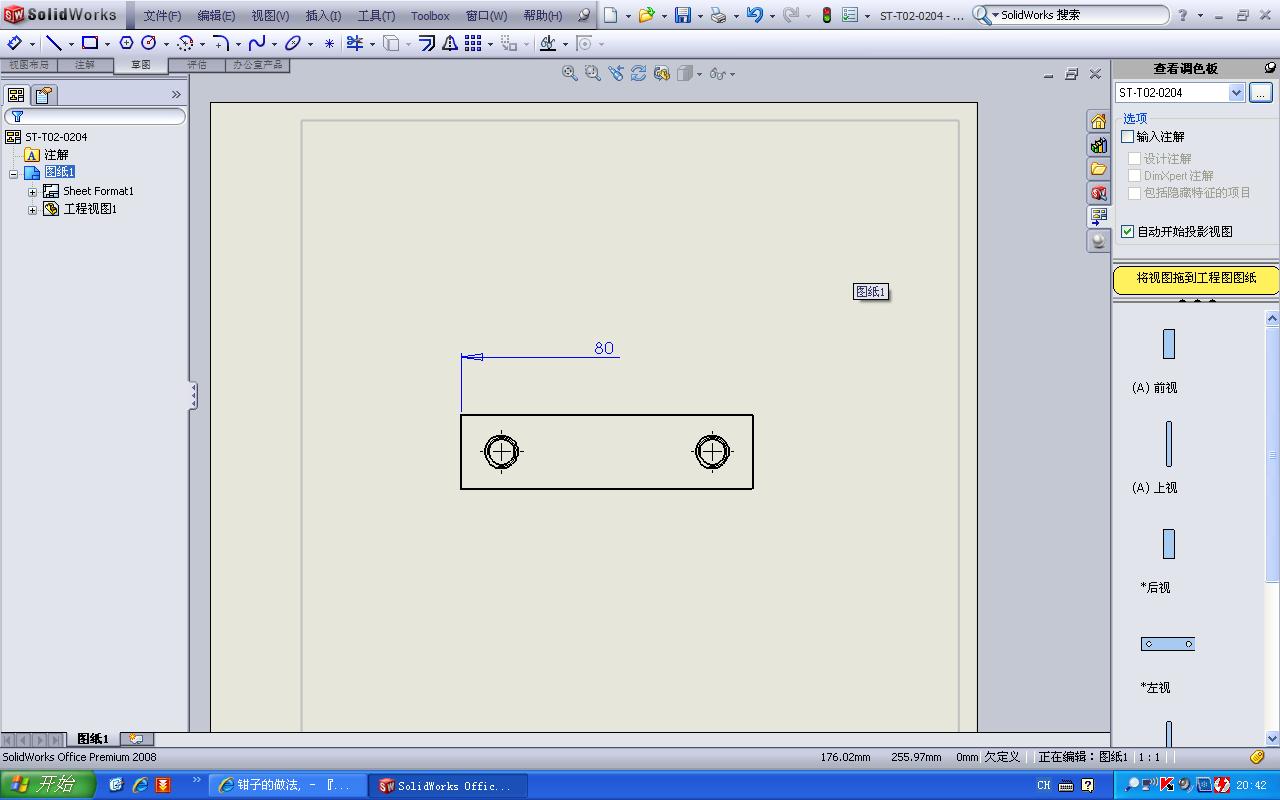Click the (A) 前视 view thumbnail
The width and height of the screenshot is (1280, 800).
[x=1169, y=344]
